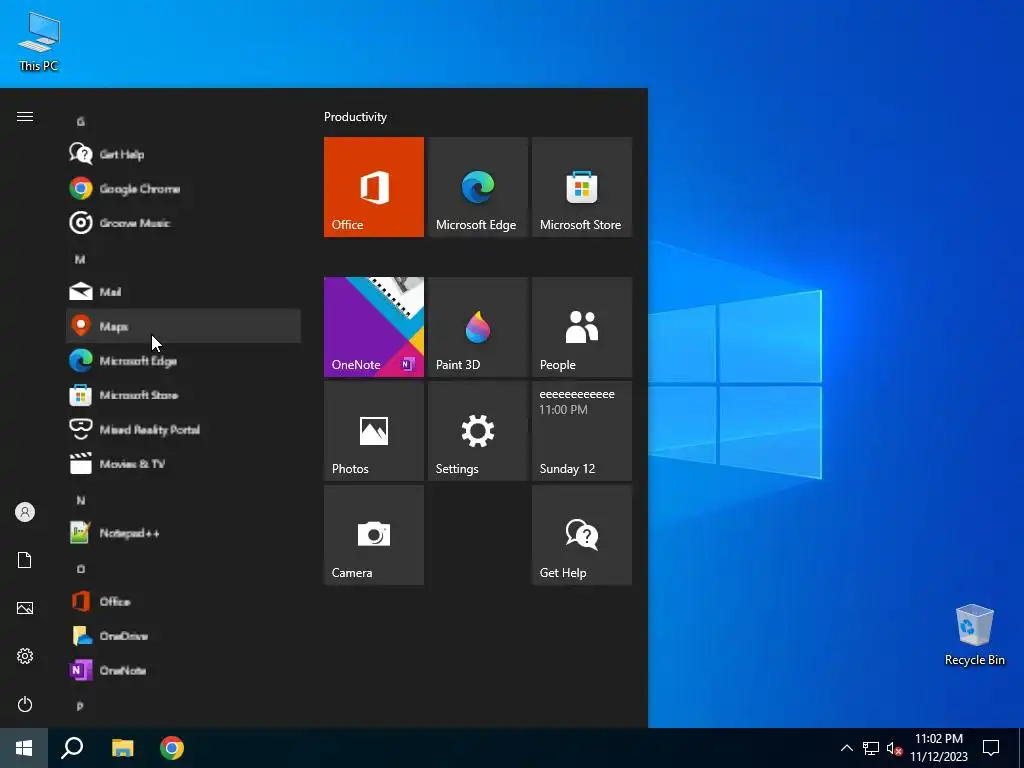1024x768 pixels.
Task: Open Mail from the app list
Action: point(184,291)
